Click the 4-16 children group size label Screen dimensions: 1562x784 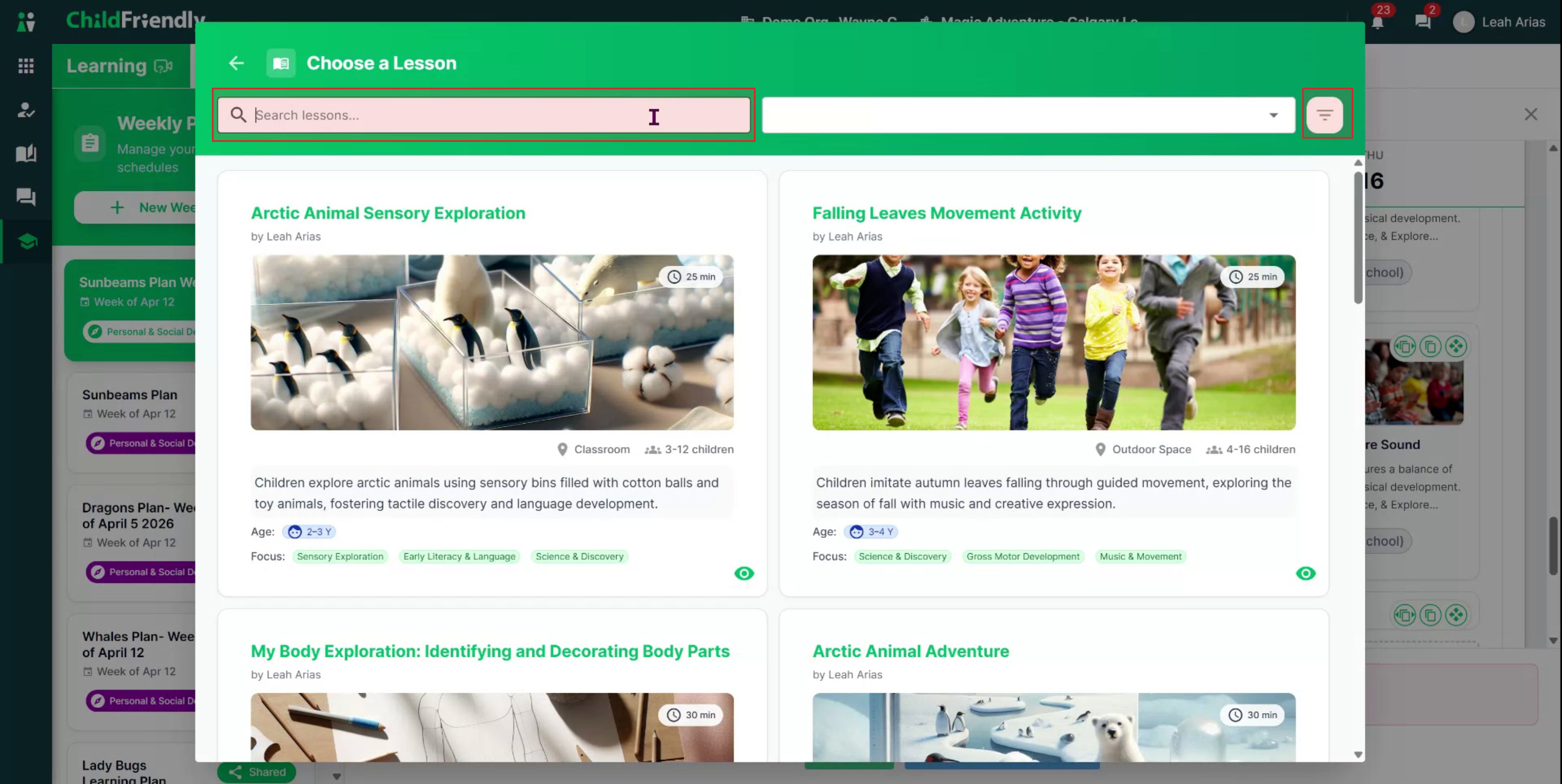[x=1251, y=449]
